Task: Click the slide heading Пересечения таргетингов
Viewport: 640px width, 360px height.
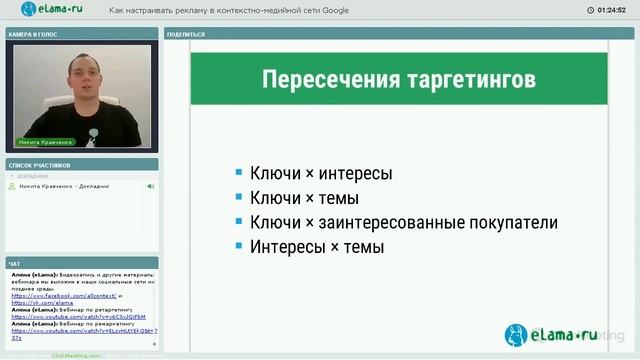Action: point(399,79)
